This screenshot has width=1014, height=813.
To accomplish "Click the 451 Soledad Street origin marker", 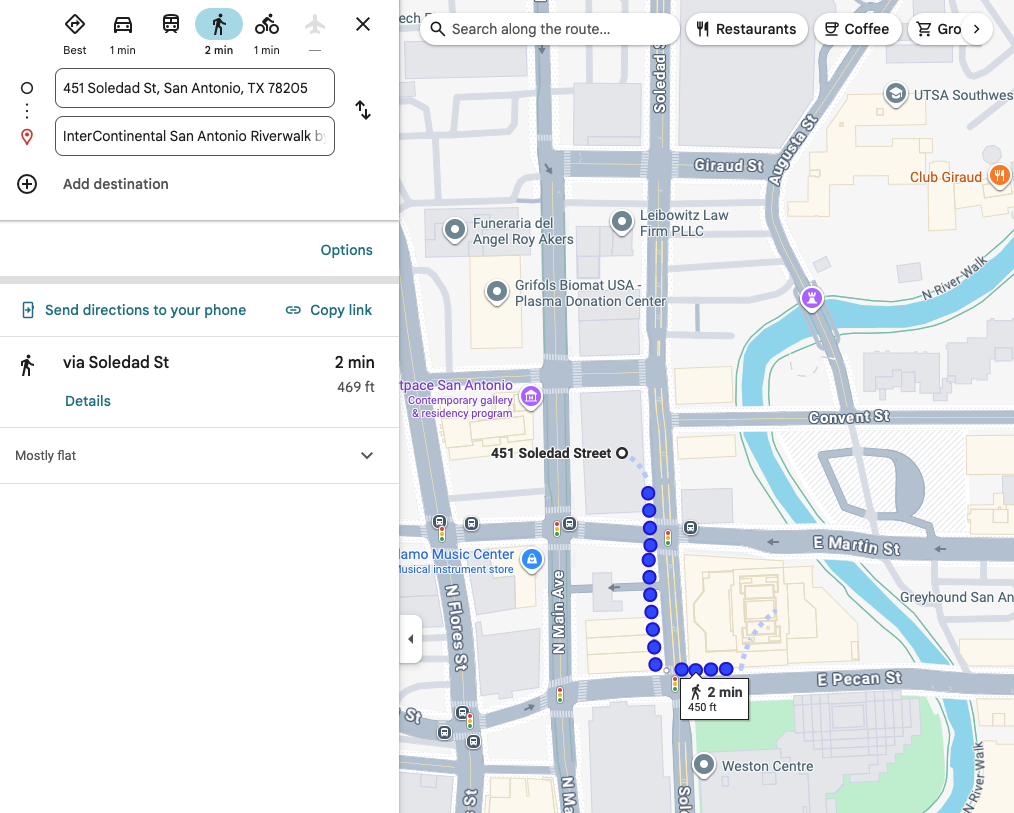I will [x=621, y=453].
